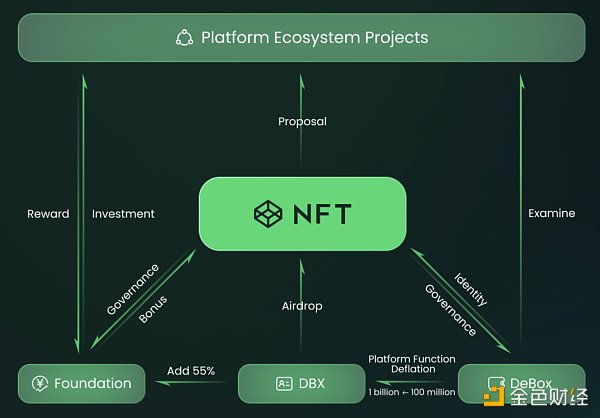Click the Platform Ecosystem Projects box

[302, 38]
